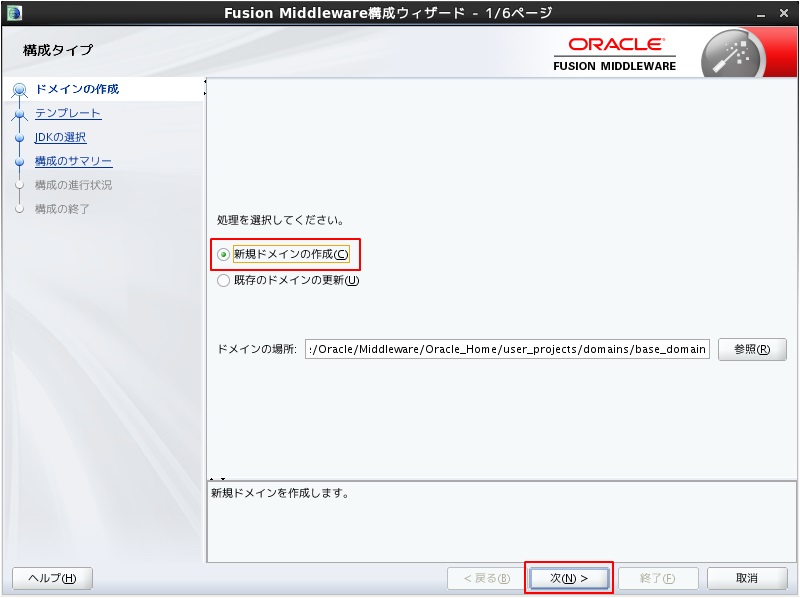Click the 構成のサマリー step bullet icon

coord(19,162)
